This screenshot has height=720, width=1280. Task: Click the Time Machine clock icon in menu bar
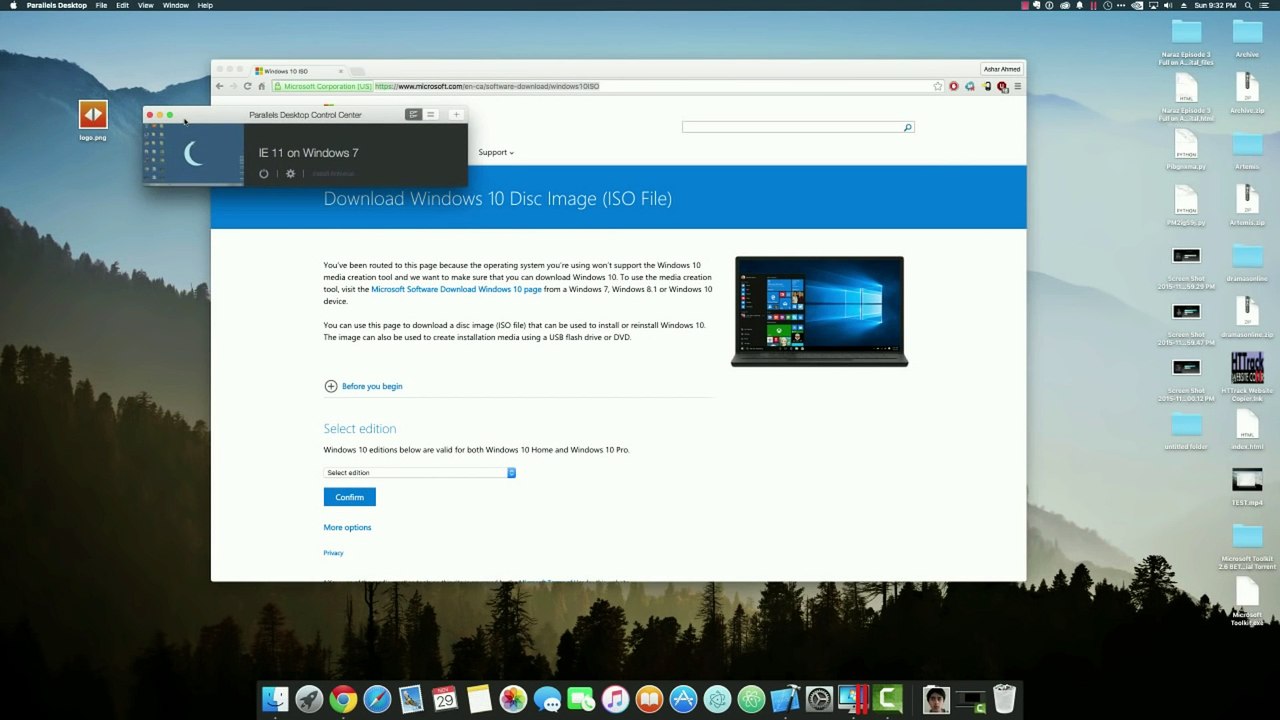pos(1107,5)
